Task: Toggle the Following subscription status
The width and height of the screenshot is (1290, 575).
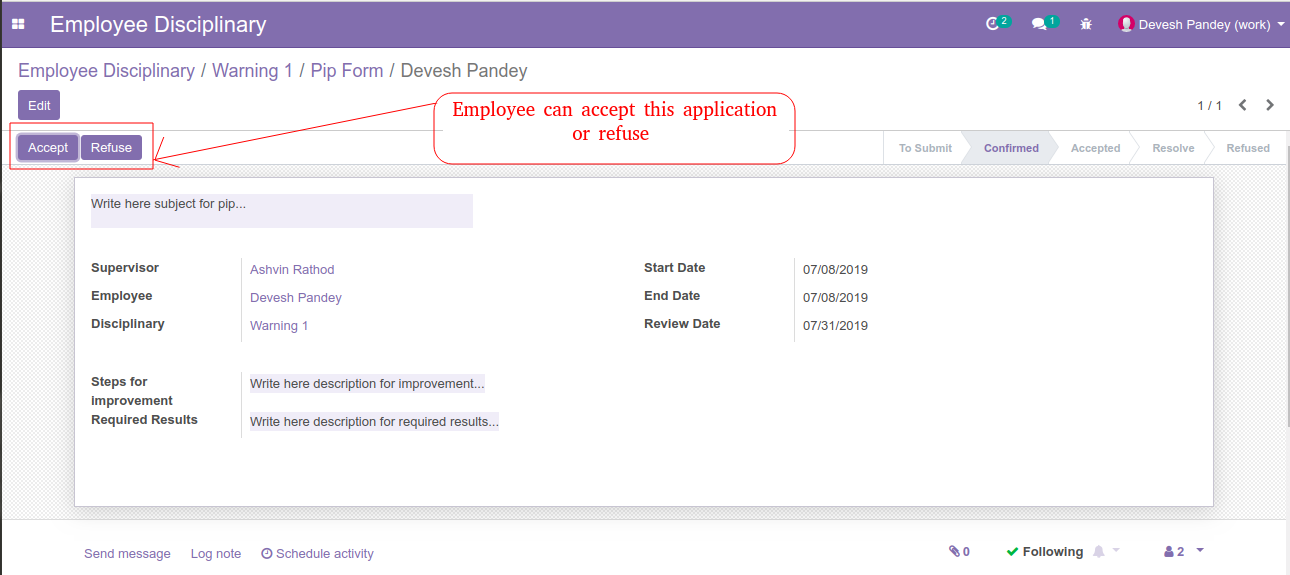Action: [x=1045, y=552]
